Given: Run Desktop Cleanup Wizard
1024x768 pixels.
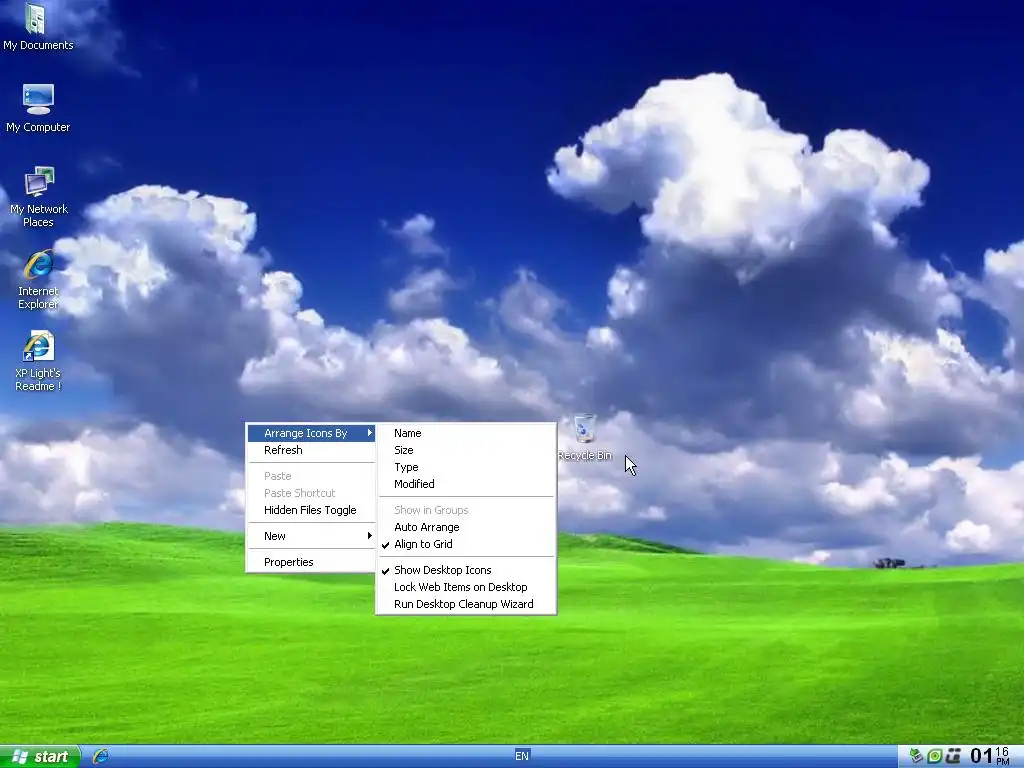Looking at the screenshot, I should pos(466,604).
